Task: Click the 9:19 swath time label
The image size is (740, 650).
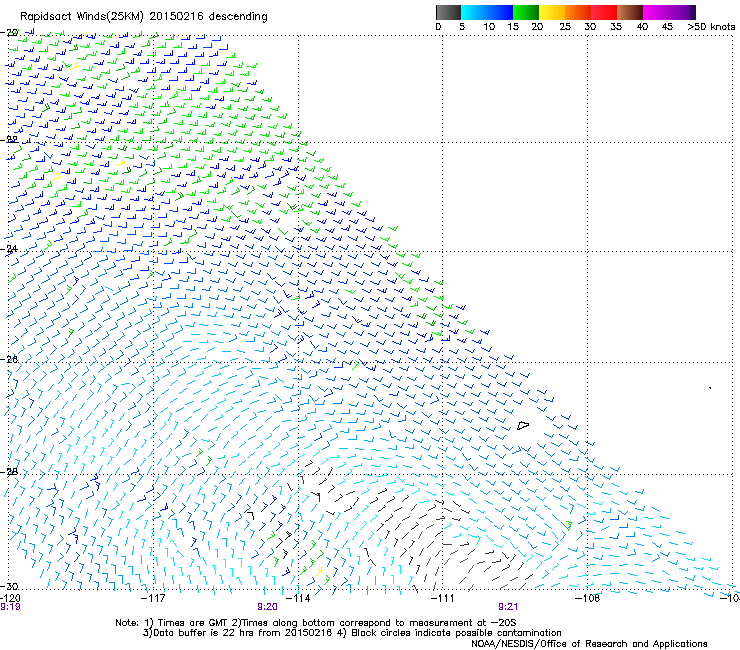Action: coord(10,607)
